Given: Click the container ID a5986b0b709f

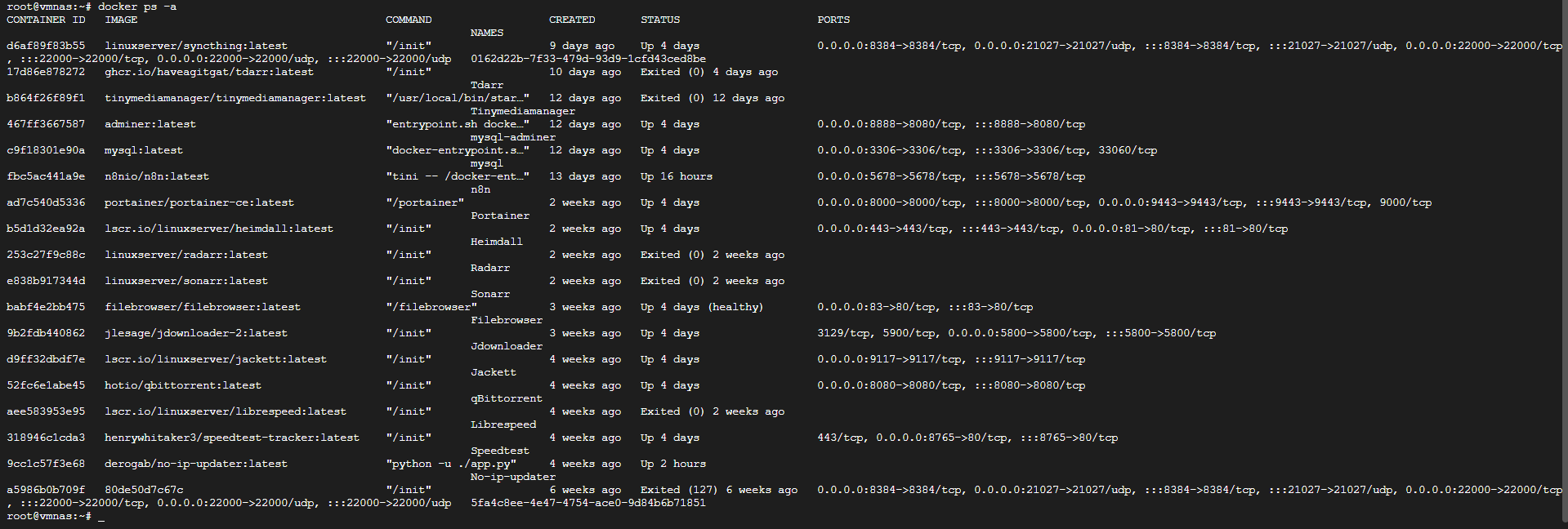Looking at the screenshot, I should coord(46,490).
